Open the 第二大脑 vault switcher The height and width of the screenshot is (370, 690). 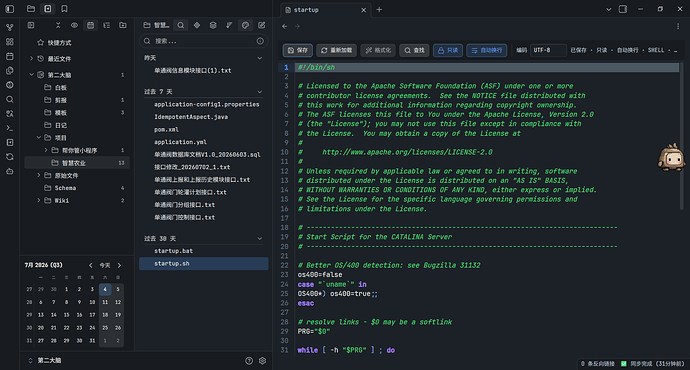45,361
